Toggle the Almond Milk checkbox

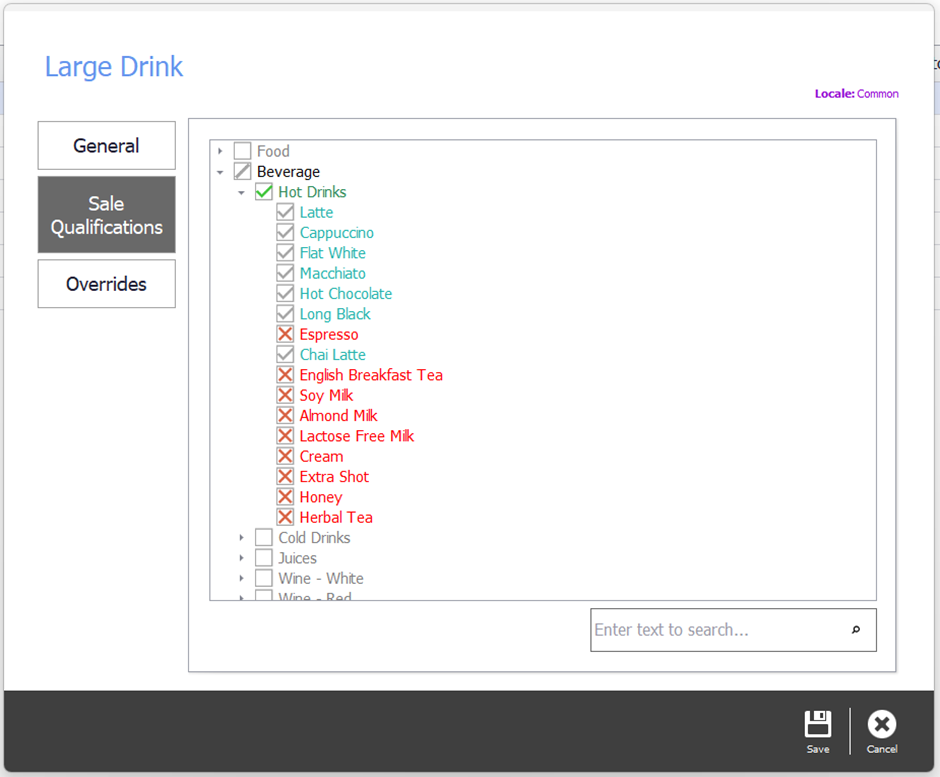click(285, 416)
